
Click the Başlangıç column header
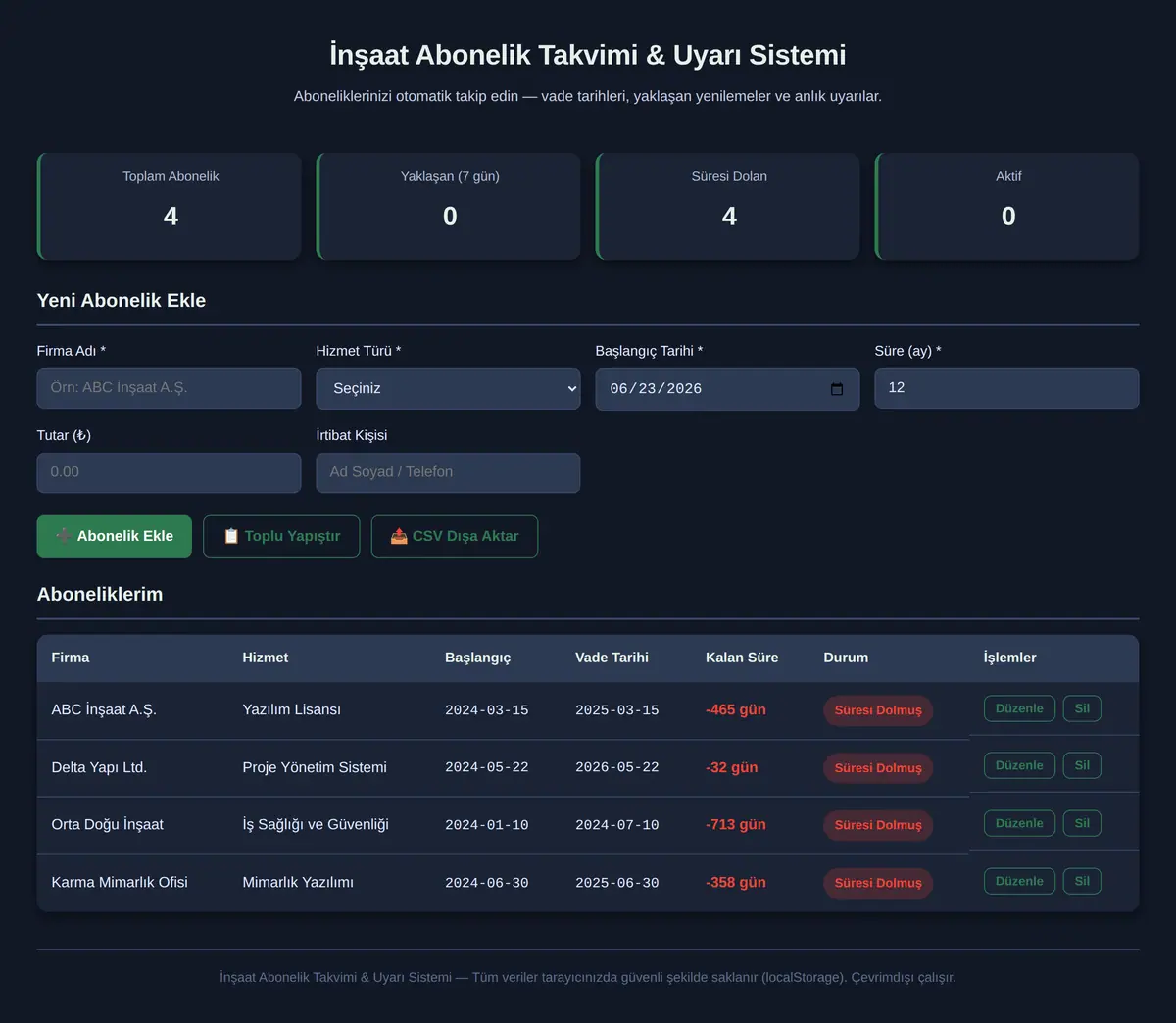(478, 658)
